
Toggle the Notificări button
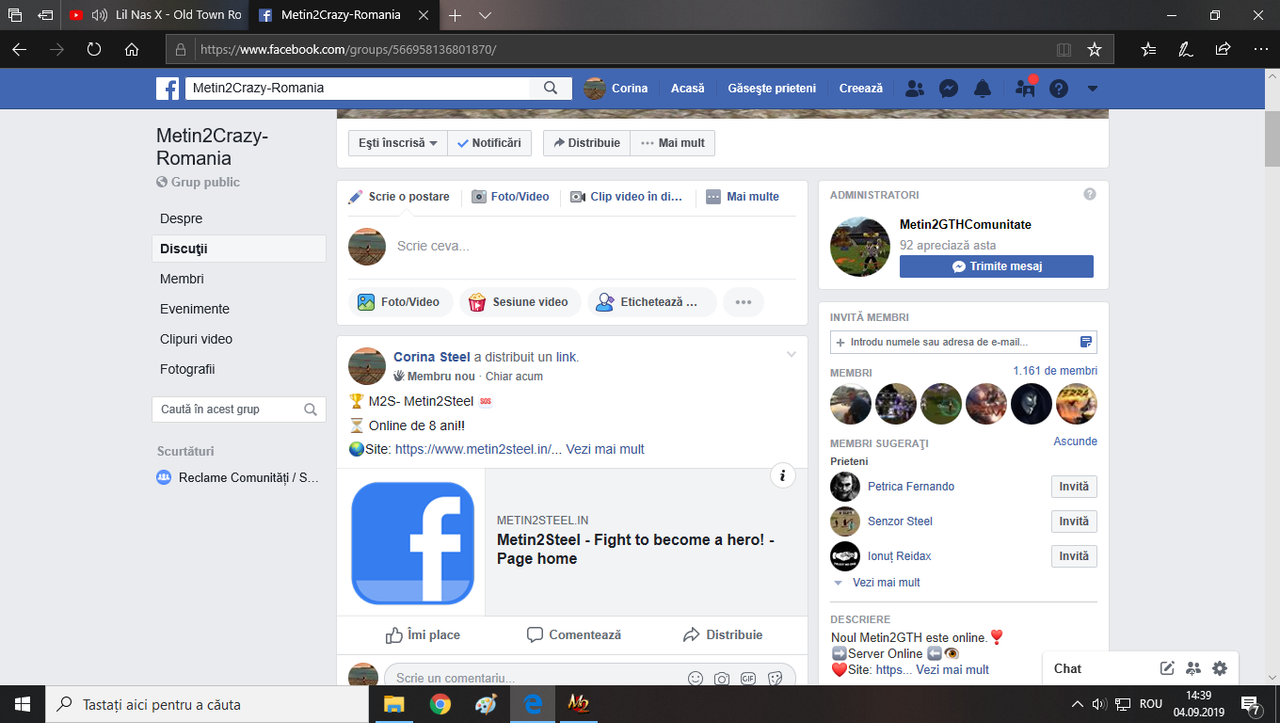[x=489, y=143]
